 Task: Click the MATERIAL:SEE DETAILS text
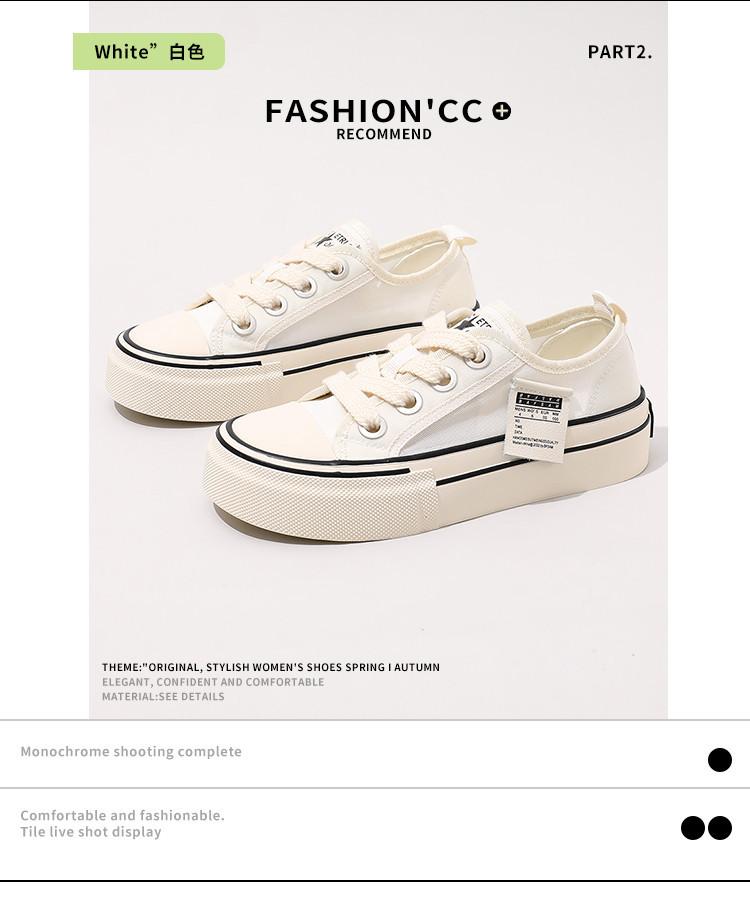click(x=163, y=696)
